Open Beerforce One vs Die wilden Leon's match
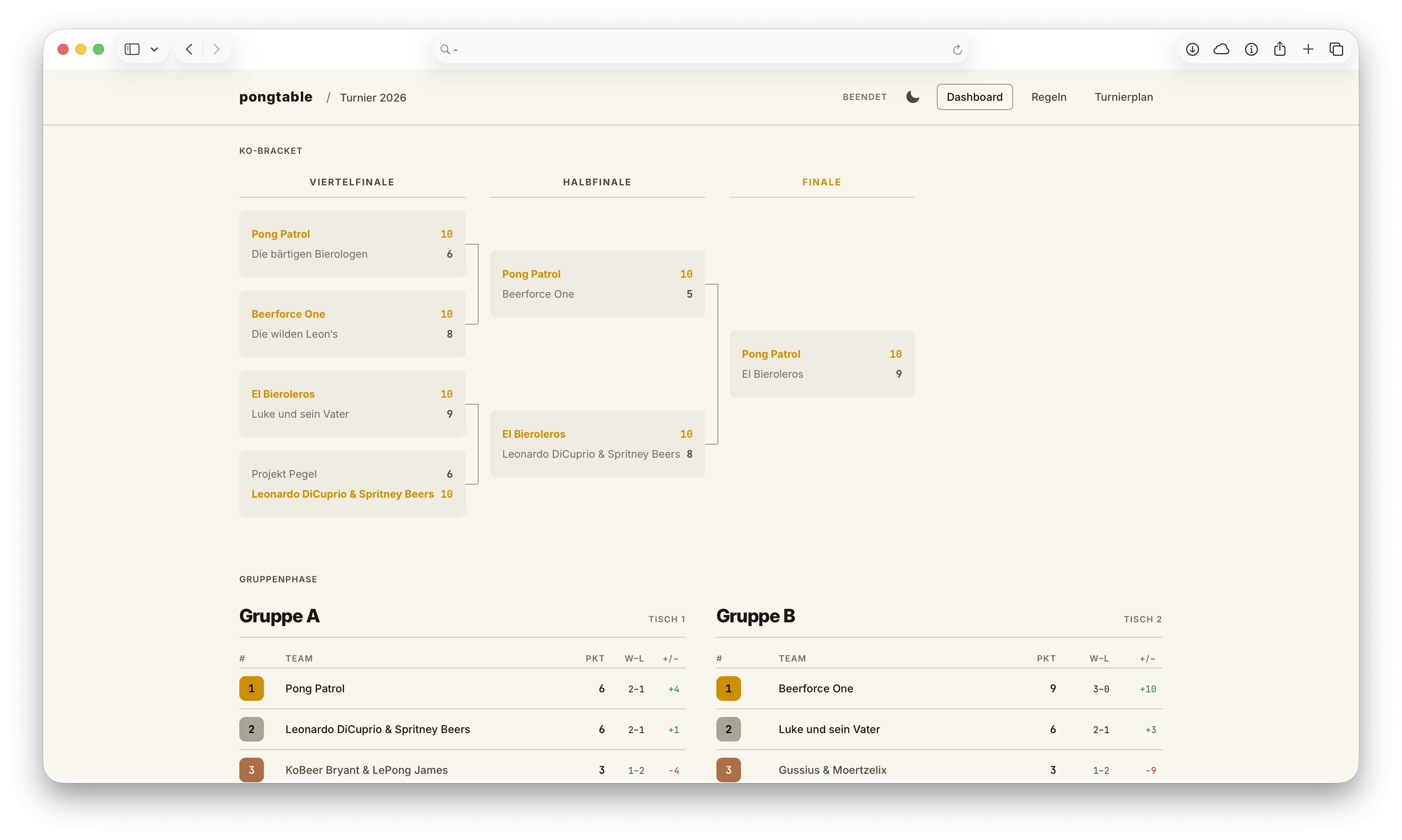Screen dimensions: 1402x840 [352, 324]
